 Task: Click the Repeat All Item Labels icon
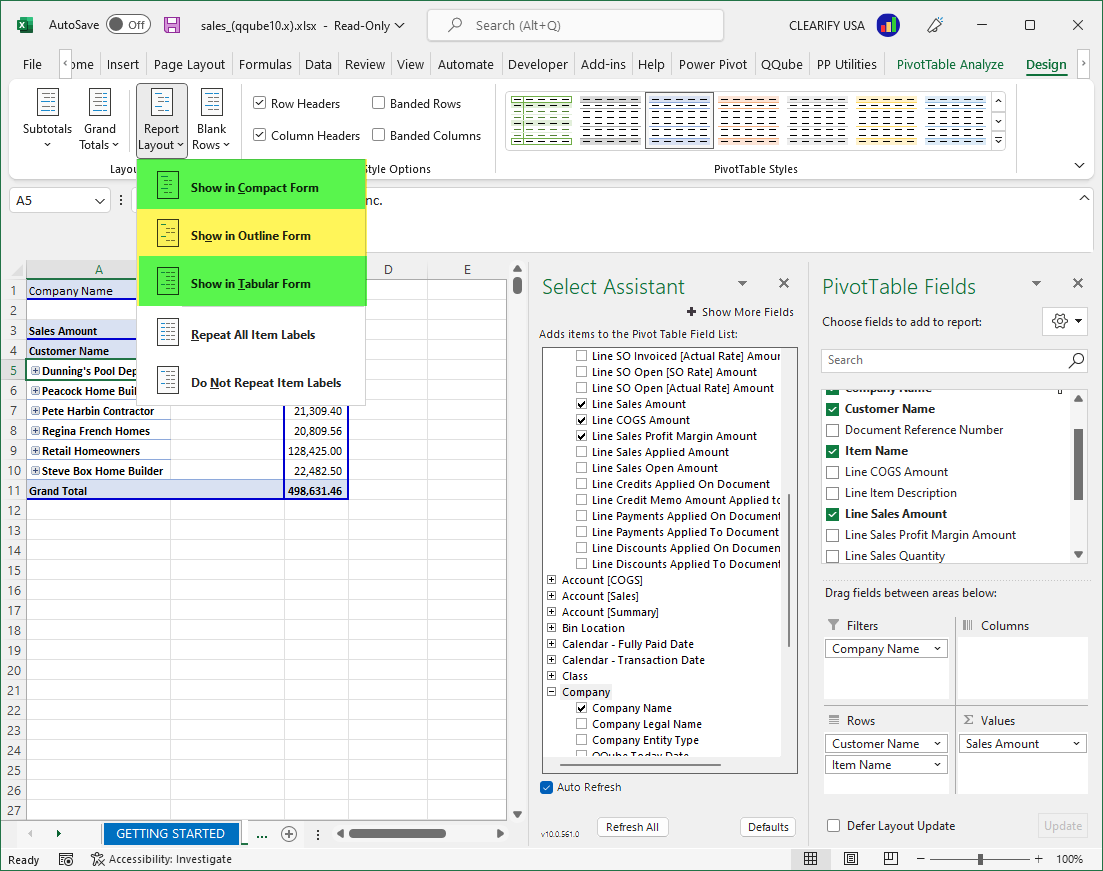(167, 332)
